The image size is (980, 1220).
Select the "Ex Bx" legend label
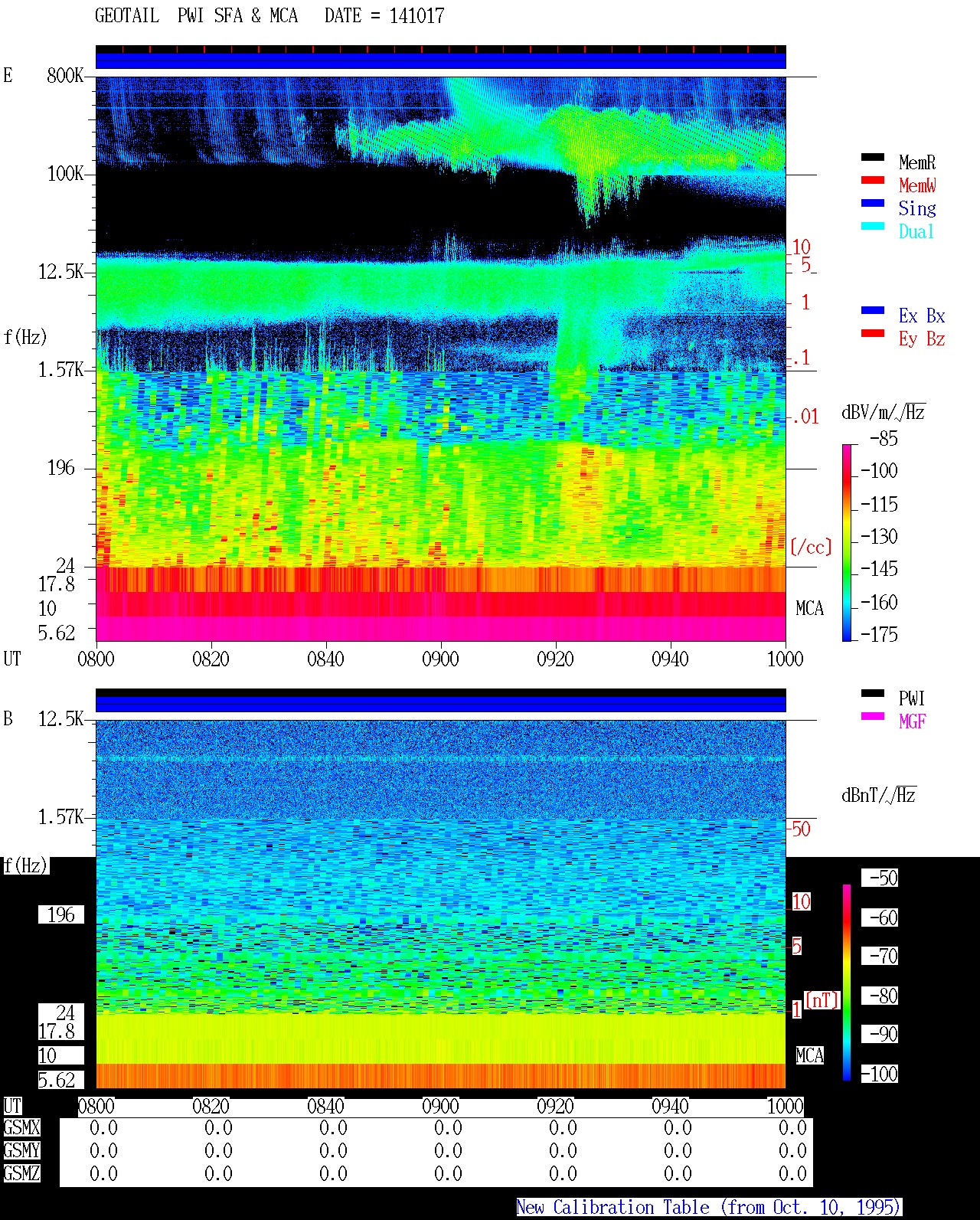point(922,316)
